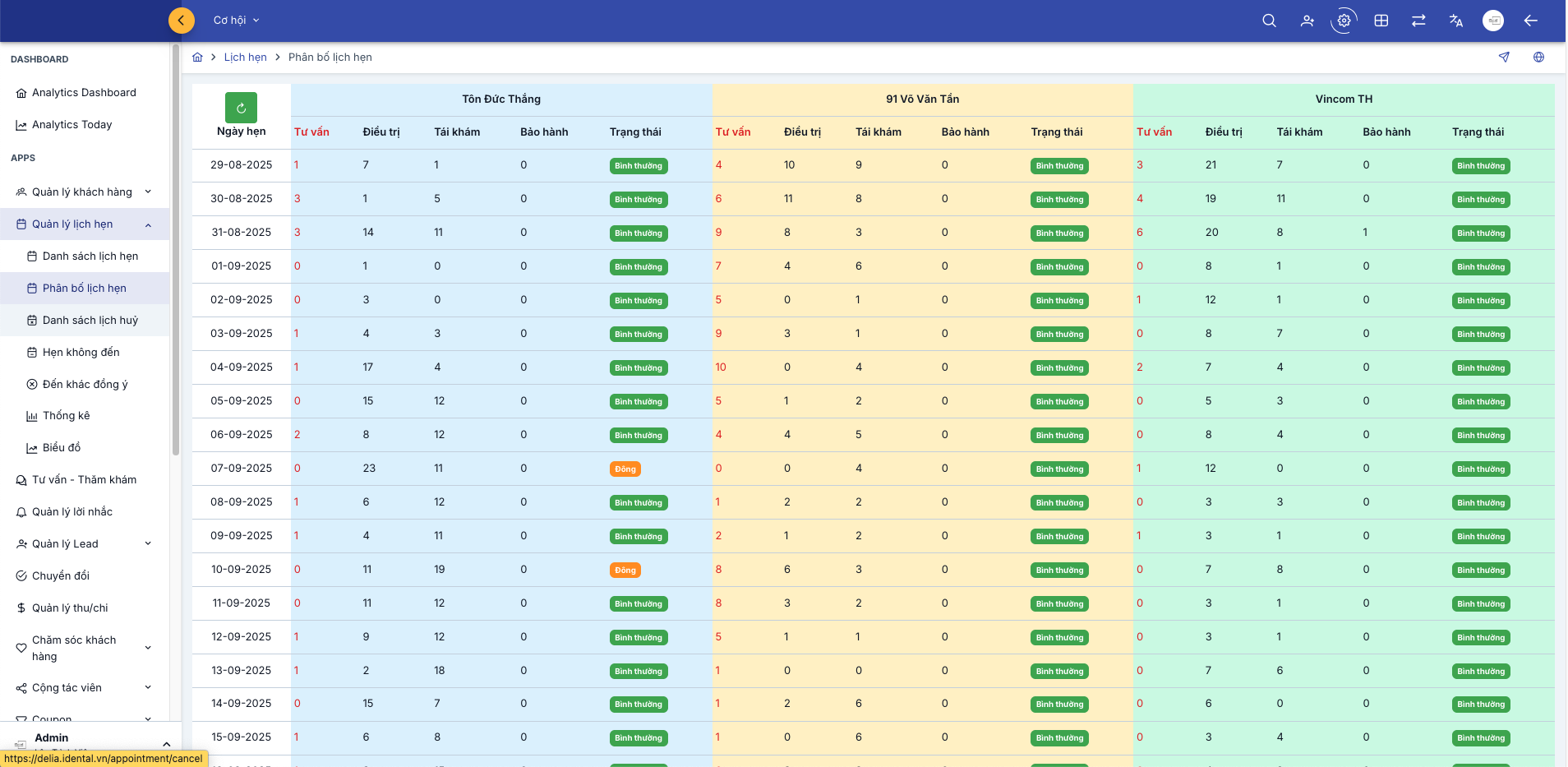Open the grid apps icon in header

coord(1381,21)
